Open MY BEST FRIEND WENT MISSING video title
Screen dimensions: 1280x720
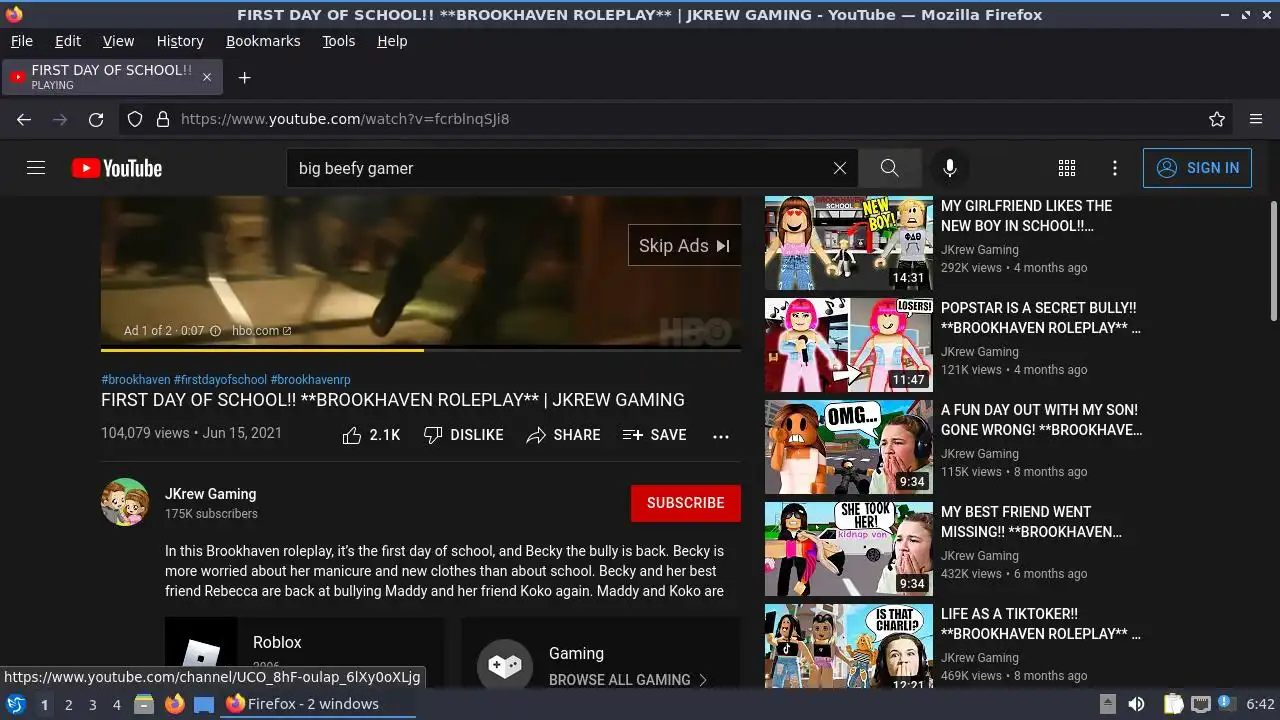[x=1031, y=522]
